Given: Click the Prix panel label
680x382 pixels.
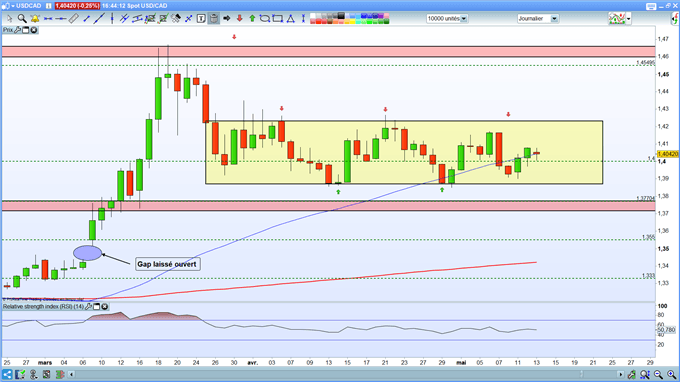Looking at the screenshot, I should (8, 30).
